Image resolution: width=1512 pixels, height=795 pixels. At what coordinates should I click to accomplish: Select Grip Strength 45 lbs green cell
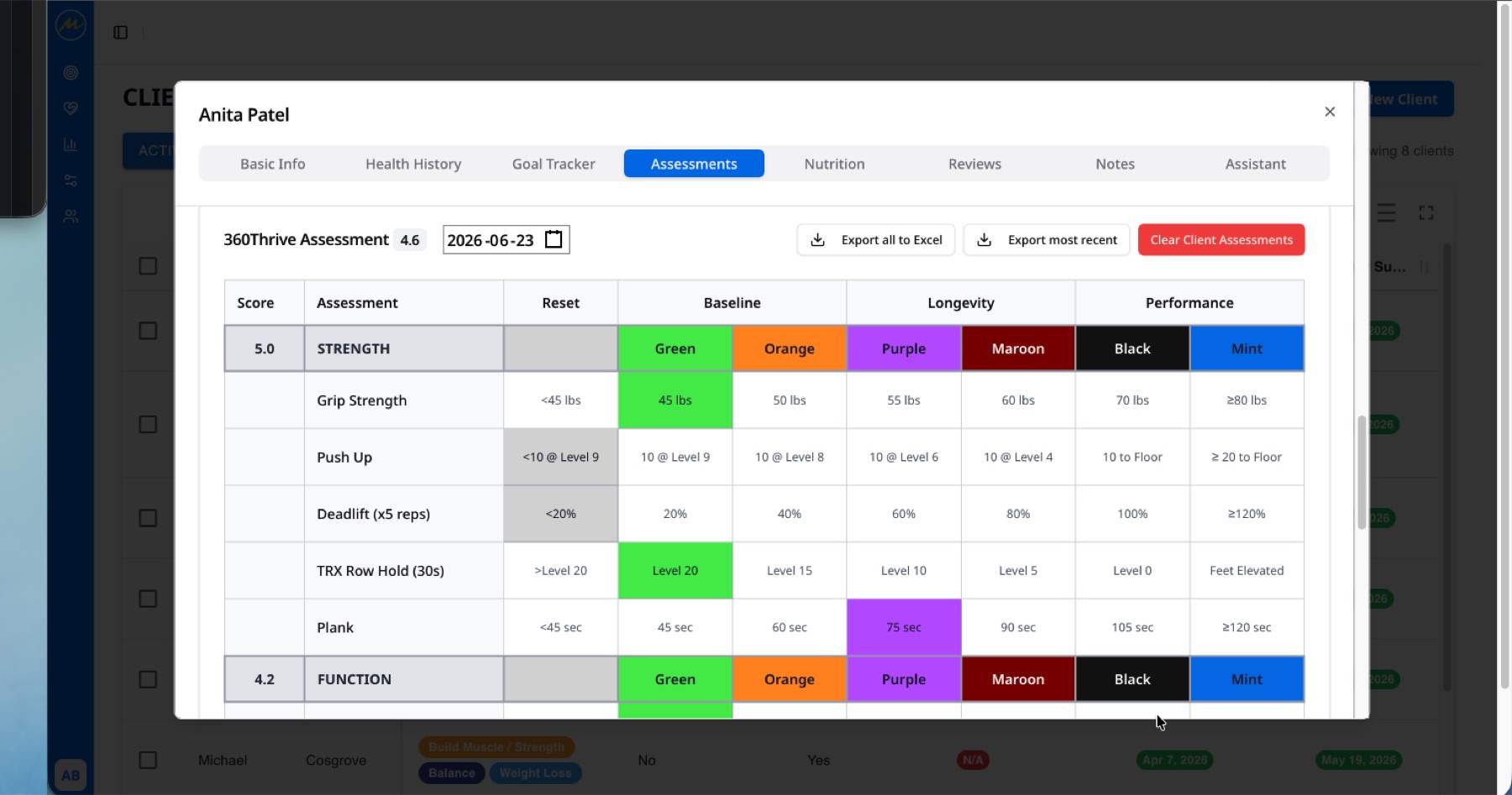click(675, 400)
